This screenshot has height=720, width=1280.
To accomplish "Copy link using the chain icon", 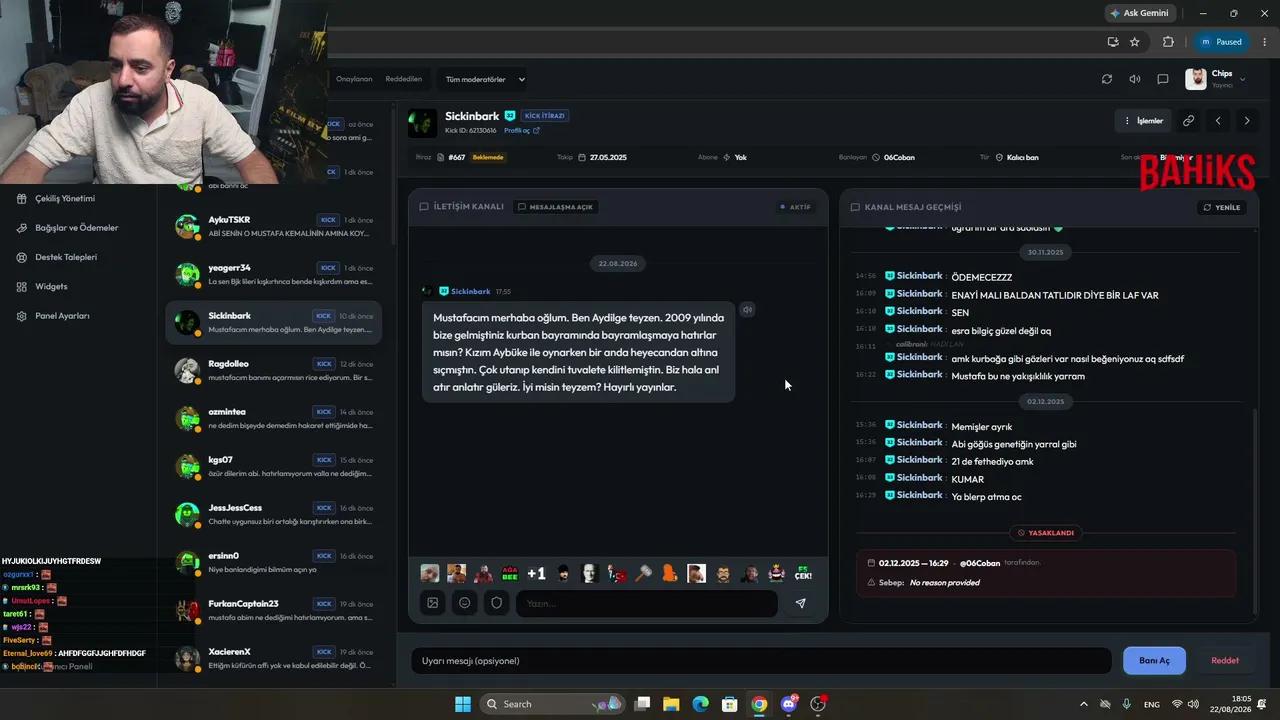I will click(1188, 121).
